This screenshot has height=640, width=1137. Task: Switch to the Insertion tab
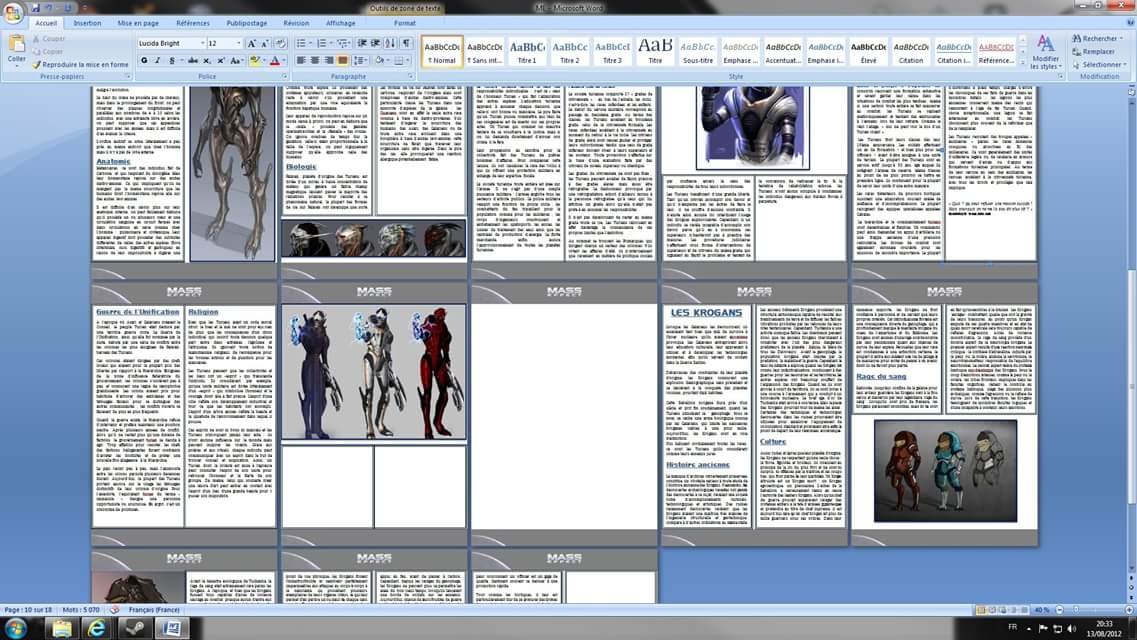point(87,23)
